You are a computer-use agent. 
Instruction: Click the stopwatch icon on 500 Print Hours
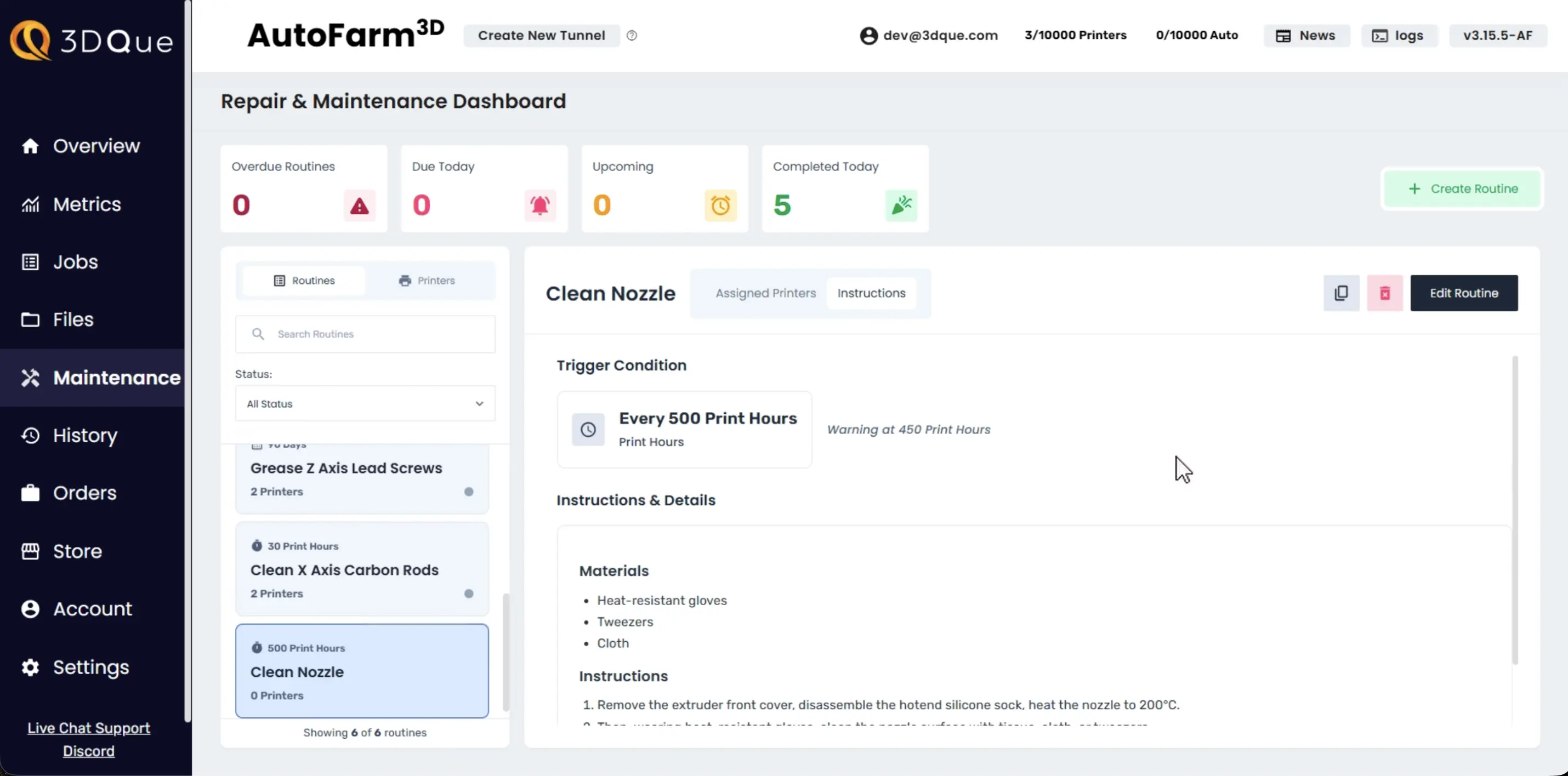pos(257,648)
